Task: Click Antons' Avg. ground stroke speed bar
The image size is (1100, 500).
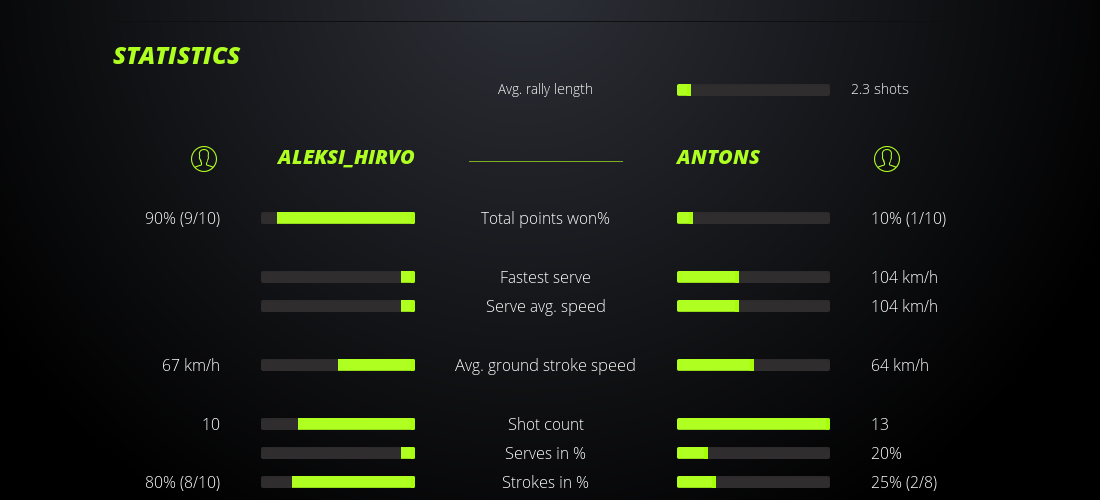Action: pyautogui.click(x=753, y=365)
